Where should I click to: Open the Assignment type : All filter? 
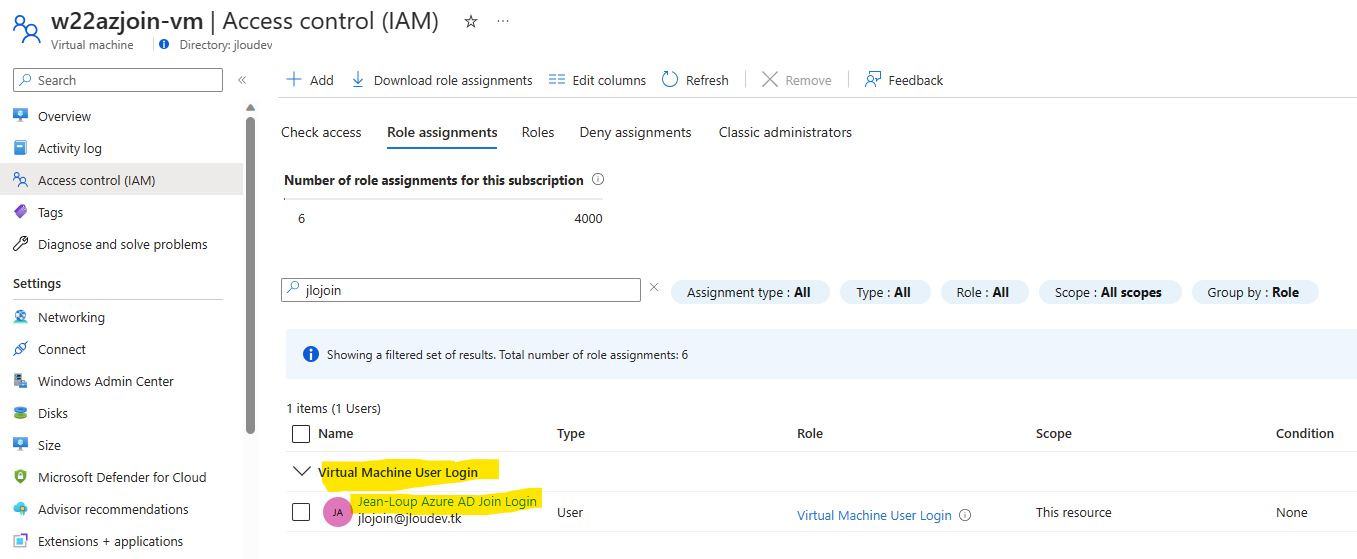click(749, 292)
